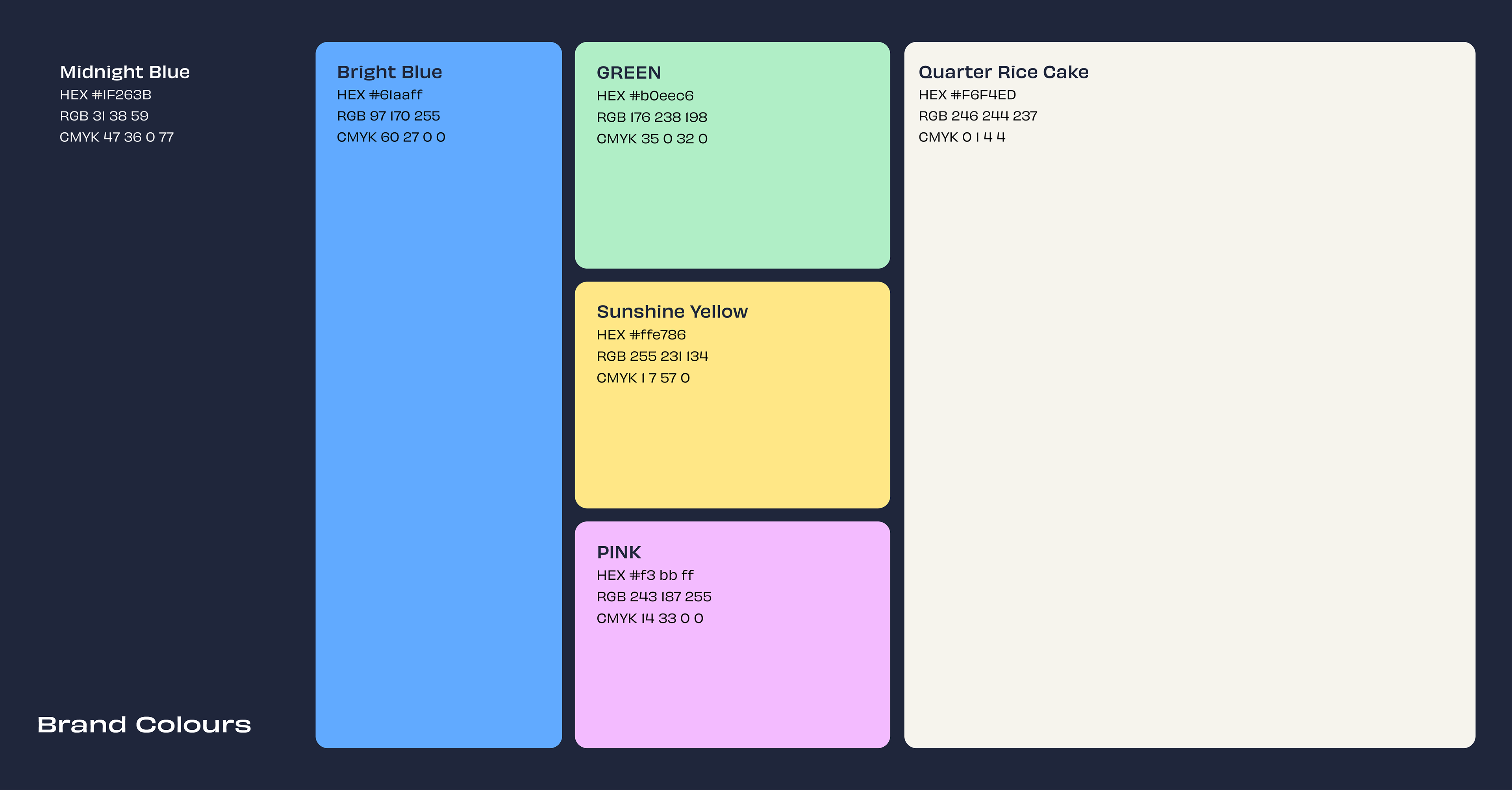Viewport: 1512px width, 790px height.
Task: Click RGB 246 244 237 text
Action: [x=978, y=116]
